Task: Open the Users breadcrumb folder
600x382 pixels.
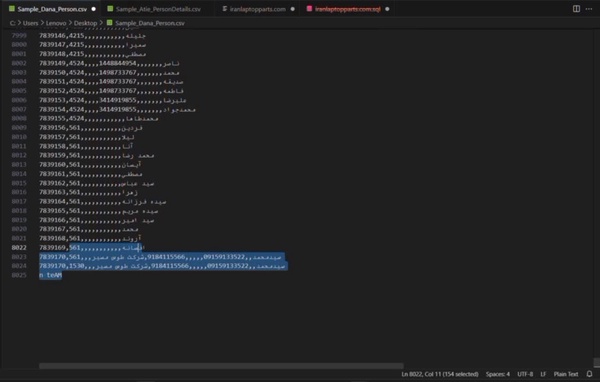Action: click(30, 23)
